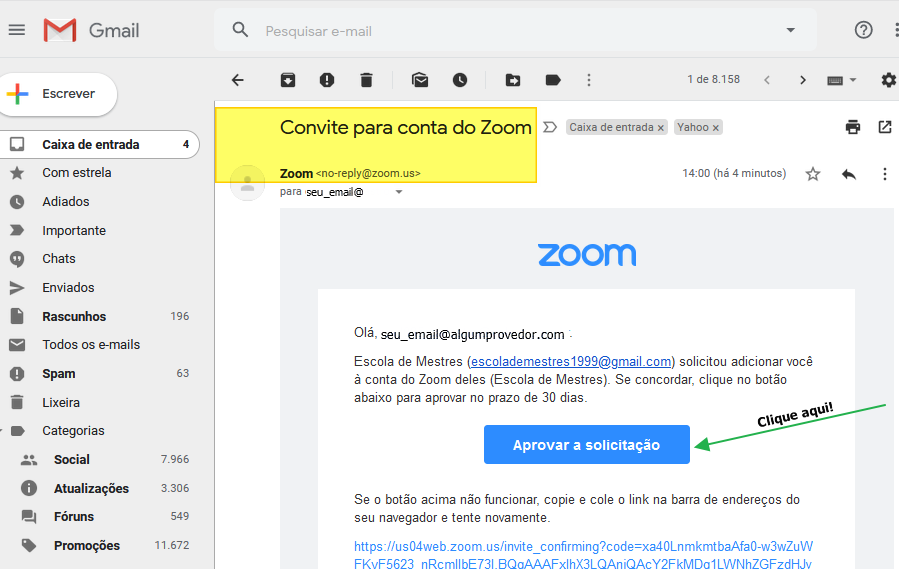899x569 pixels.
Task: Click the Zoom logo in email
Action: [x=587, y=255]
